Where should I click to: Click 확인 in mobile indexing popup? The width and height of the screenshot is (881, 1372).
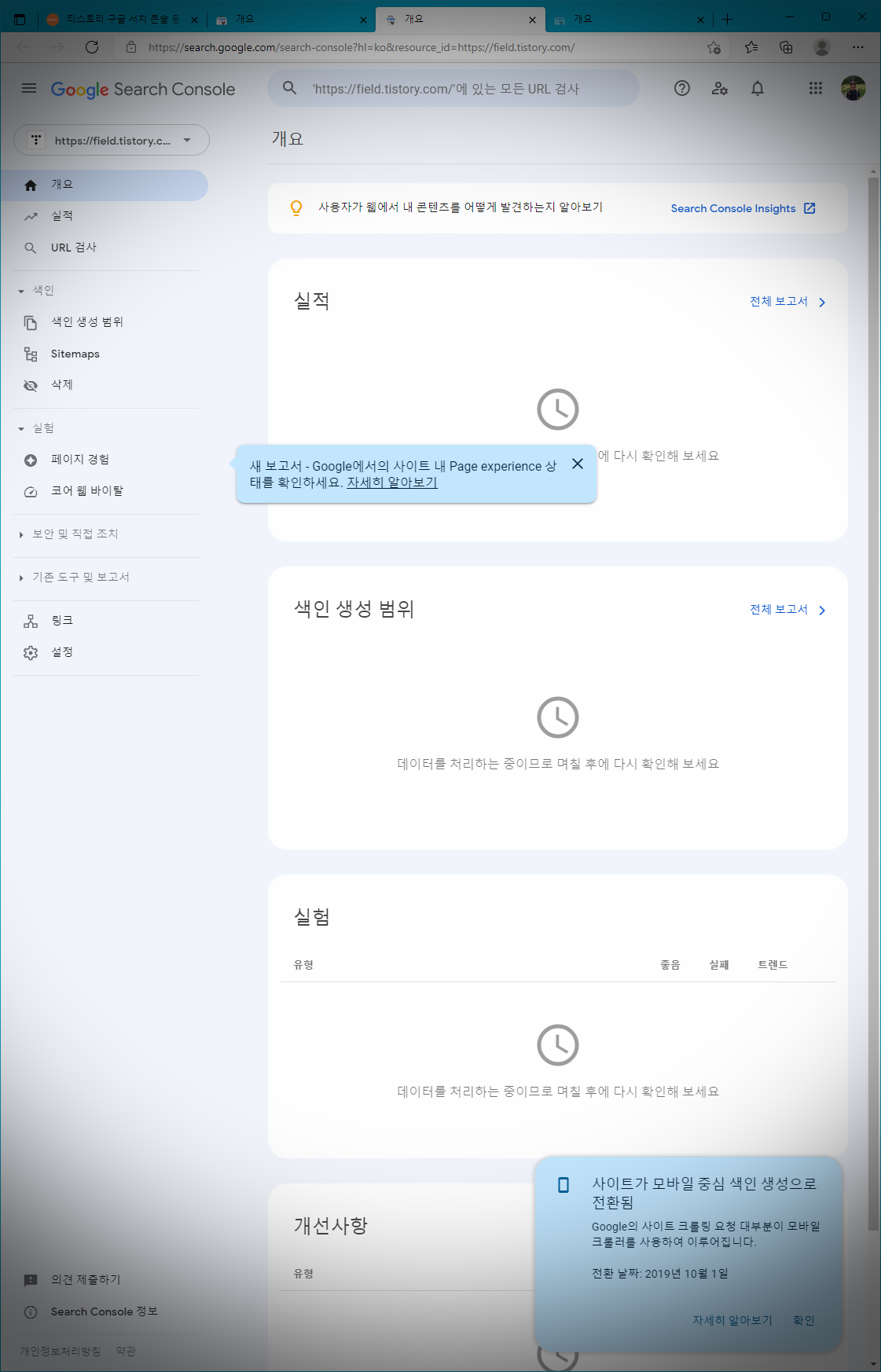(x=804, y=1320)
